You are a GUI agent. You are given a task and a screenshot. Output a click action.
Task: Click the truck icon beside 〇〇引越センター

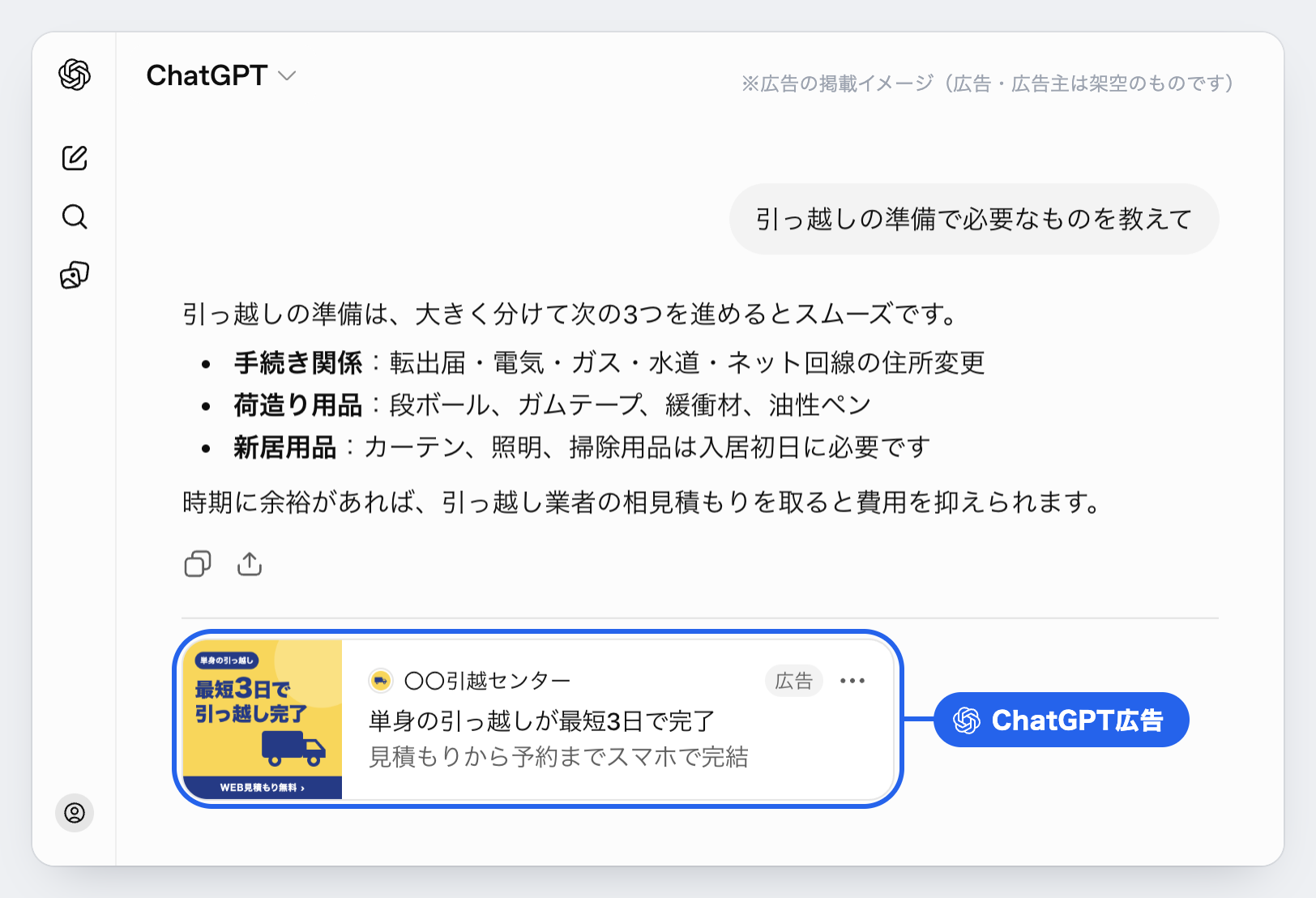pyautogui.click(x=380, y=681)
